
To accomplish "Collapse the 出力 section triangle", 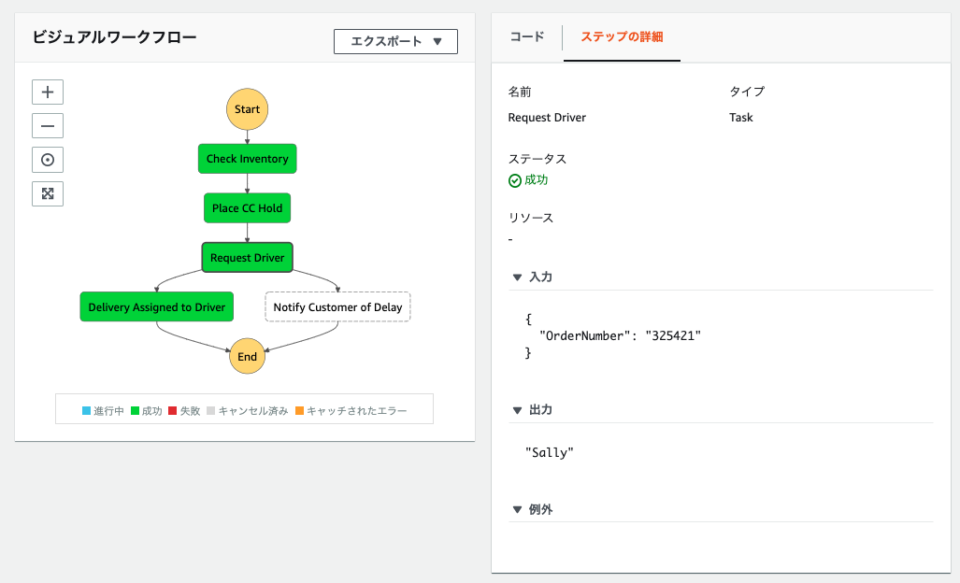I will click(x=517, y=410).
